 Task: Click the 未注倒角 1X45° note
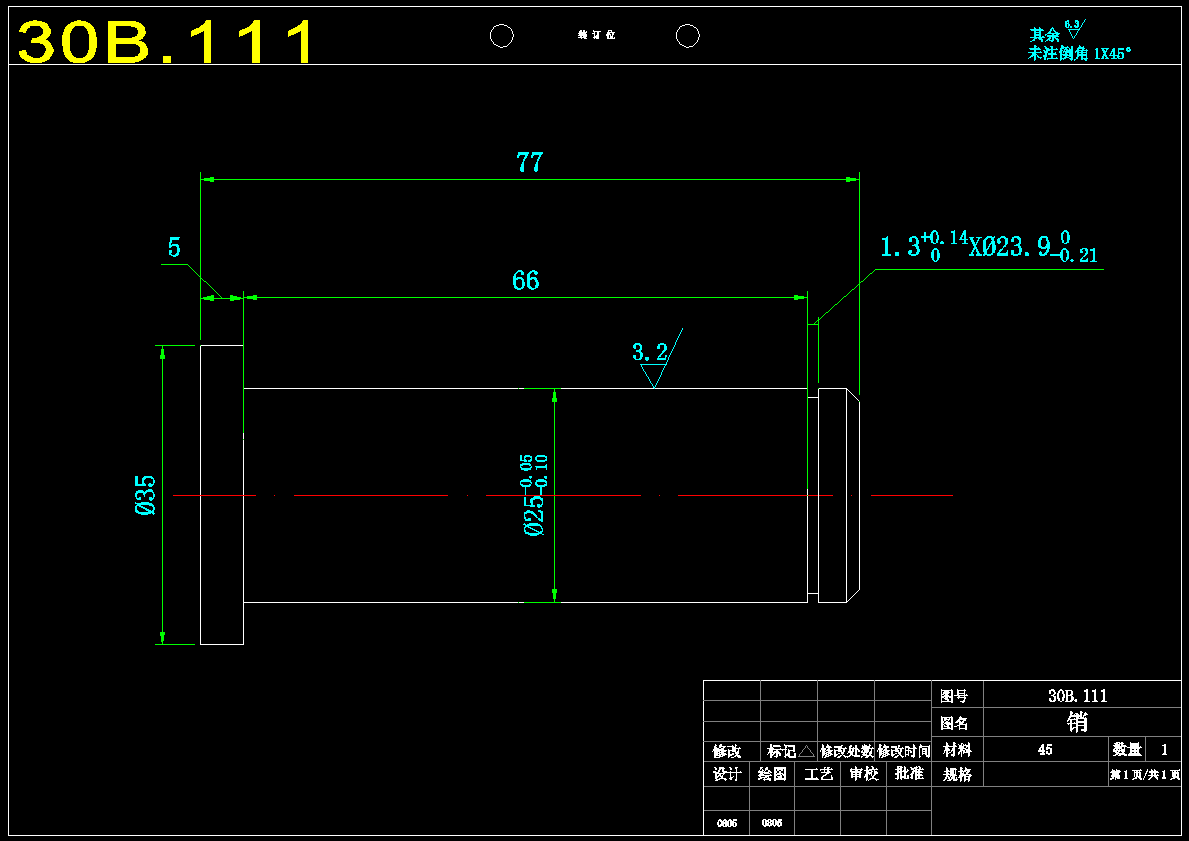pos(1079,54)
